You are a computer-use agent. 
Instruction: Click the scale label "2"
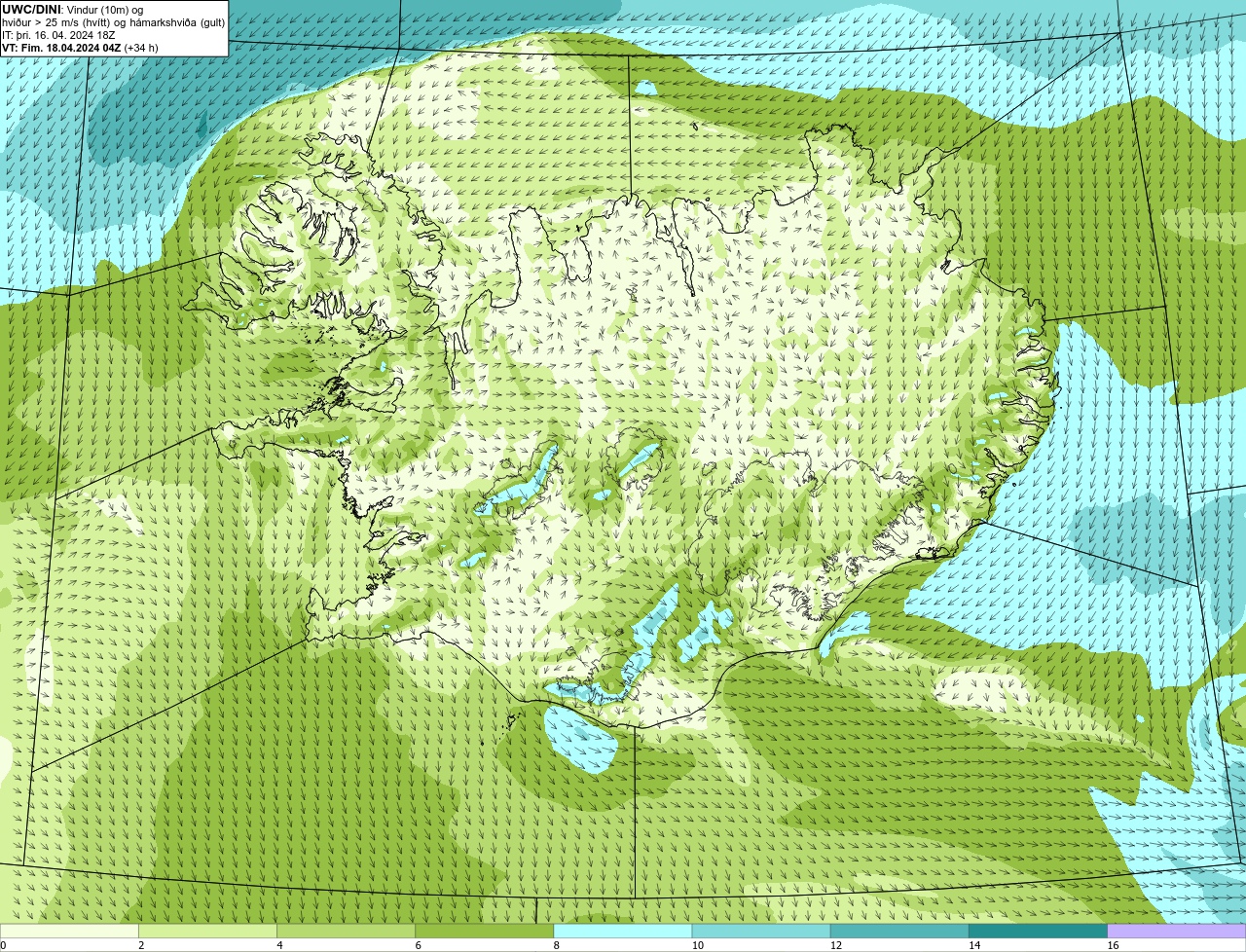[x=141, y=945]
